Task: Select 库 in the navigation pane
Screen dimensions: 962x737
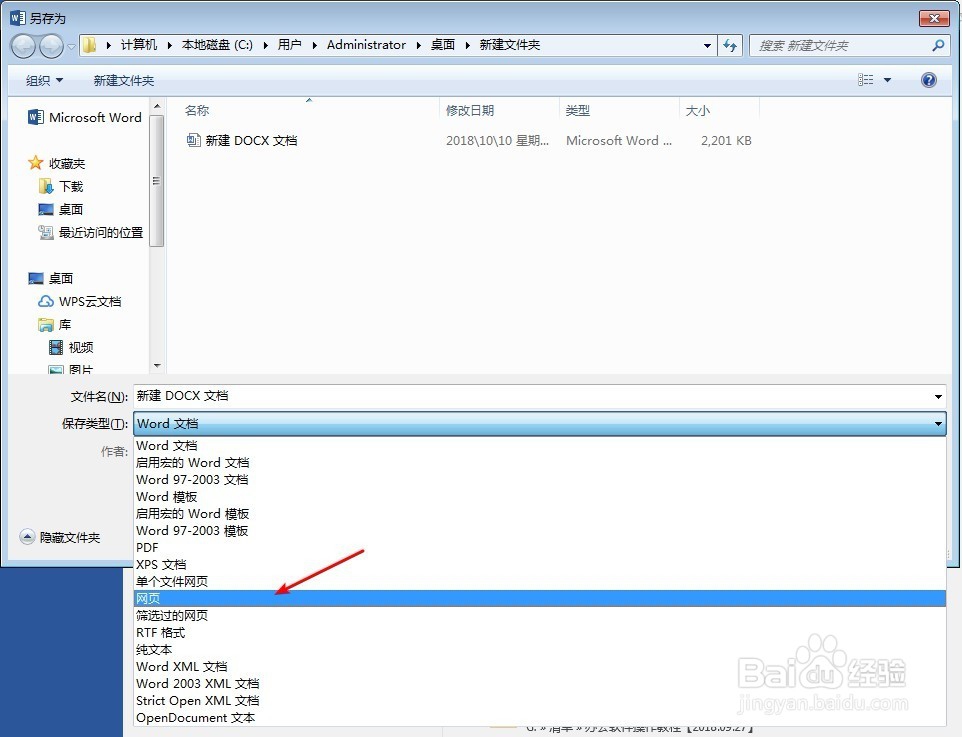Action: (55, 325)
